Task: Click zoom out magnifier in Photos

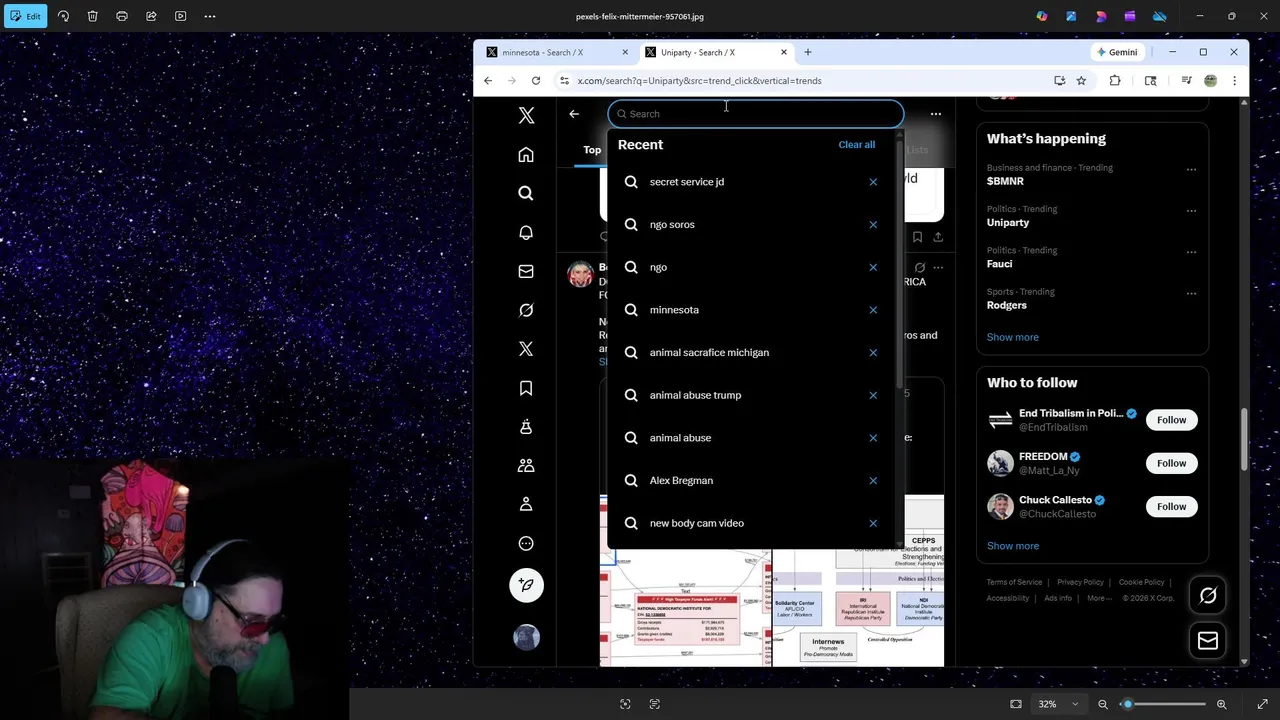Action: [x=1103, y=704]
